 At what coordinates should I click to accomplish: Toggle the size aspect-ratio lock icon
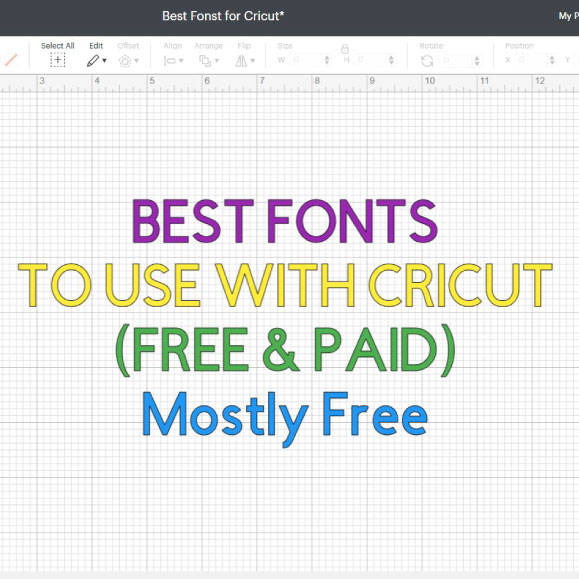click(345, 49)
